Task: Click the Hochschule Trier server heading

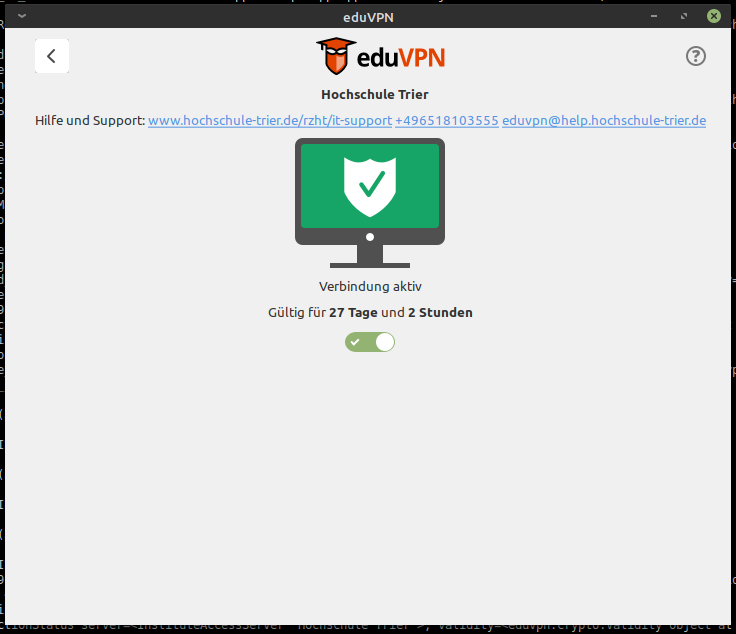Action: (375, 95)
